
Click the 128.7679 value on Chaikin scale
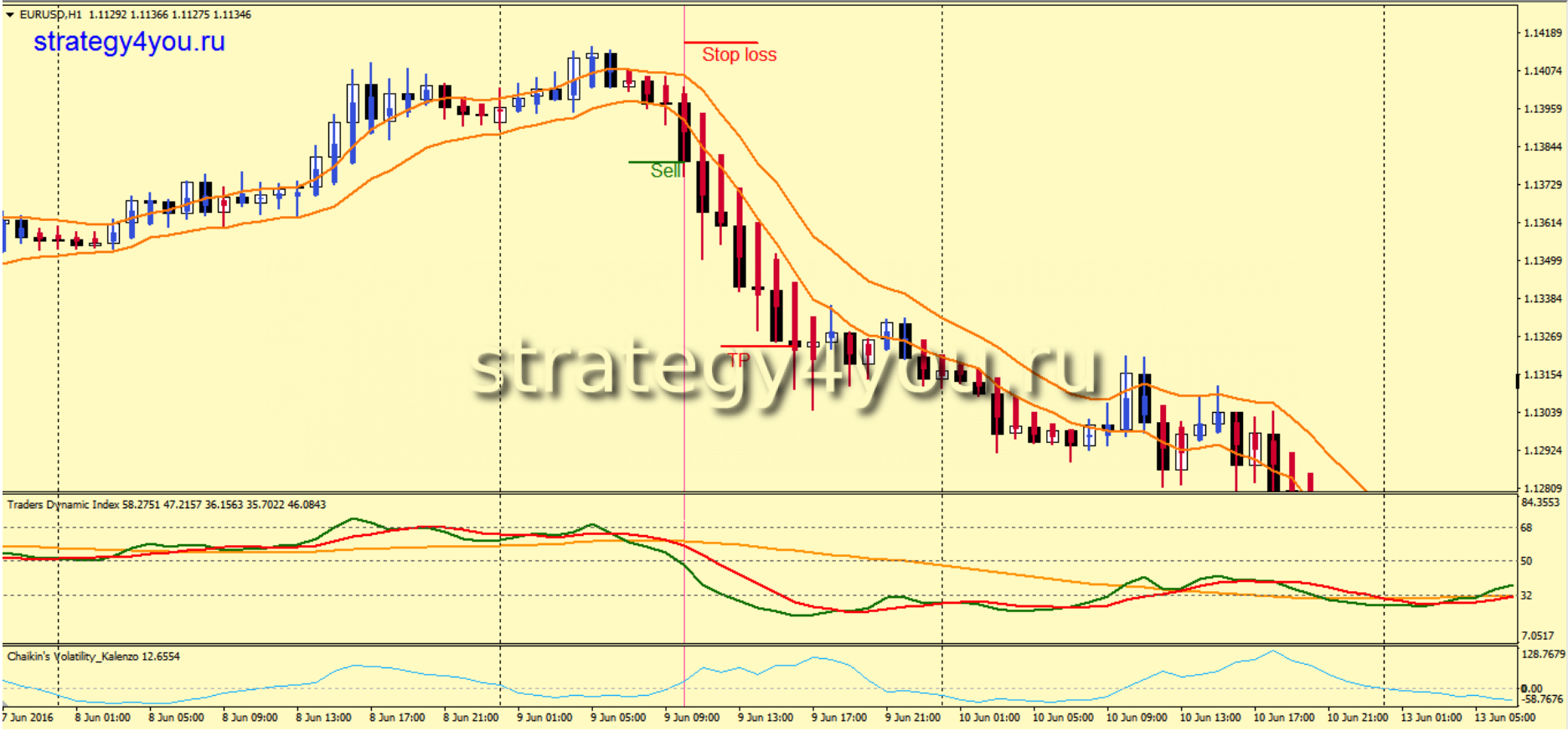pyautogui.click(x=1543, y=654)
